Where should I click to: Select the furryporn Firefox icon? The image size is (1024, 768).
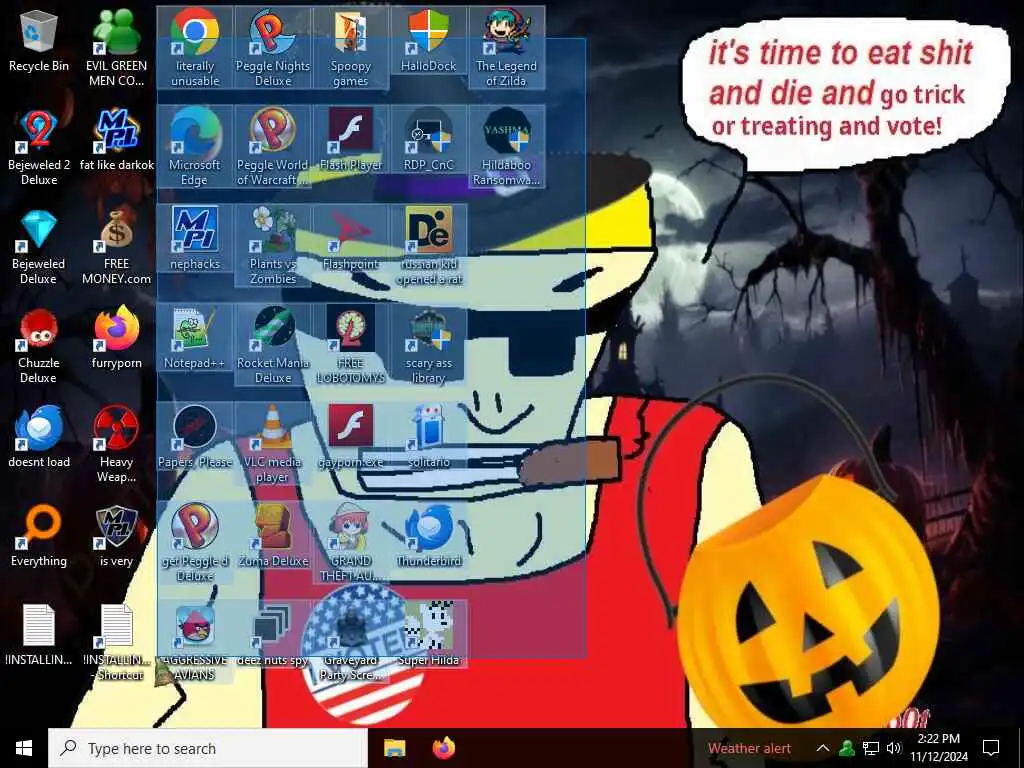[116, 338]
